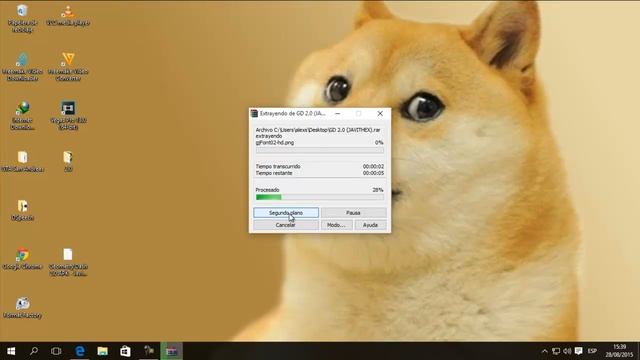Open the Windows Store taskbar icon
This screenshot has width=640, height=360.
[x=125, y=351]
